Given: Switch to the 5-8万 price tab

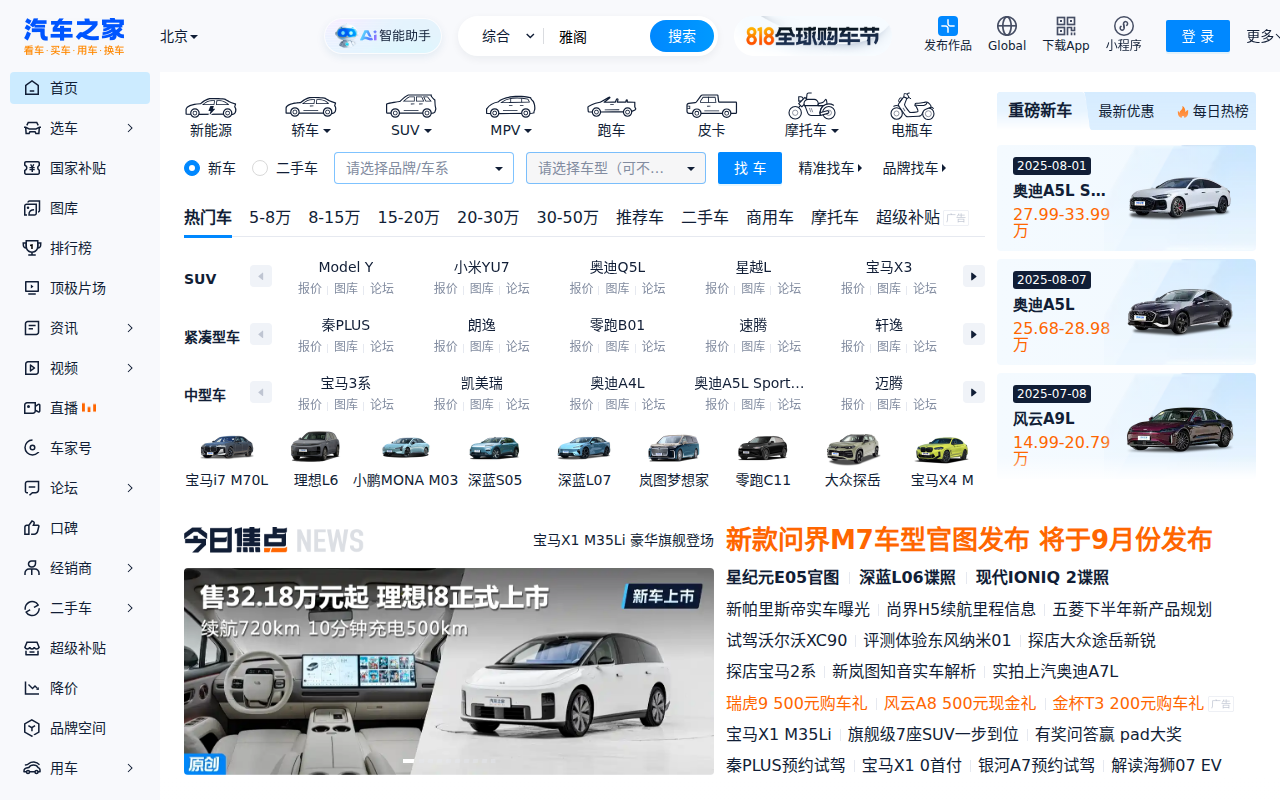Looking at the screenshot, I should pos(270,217).
